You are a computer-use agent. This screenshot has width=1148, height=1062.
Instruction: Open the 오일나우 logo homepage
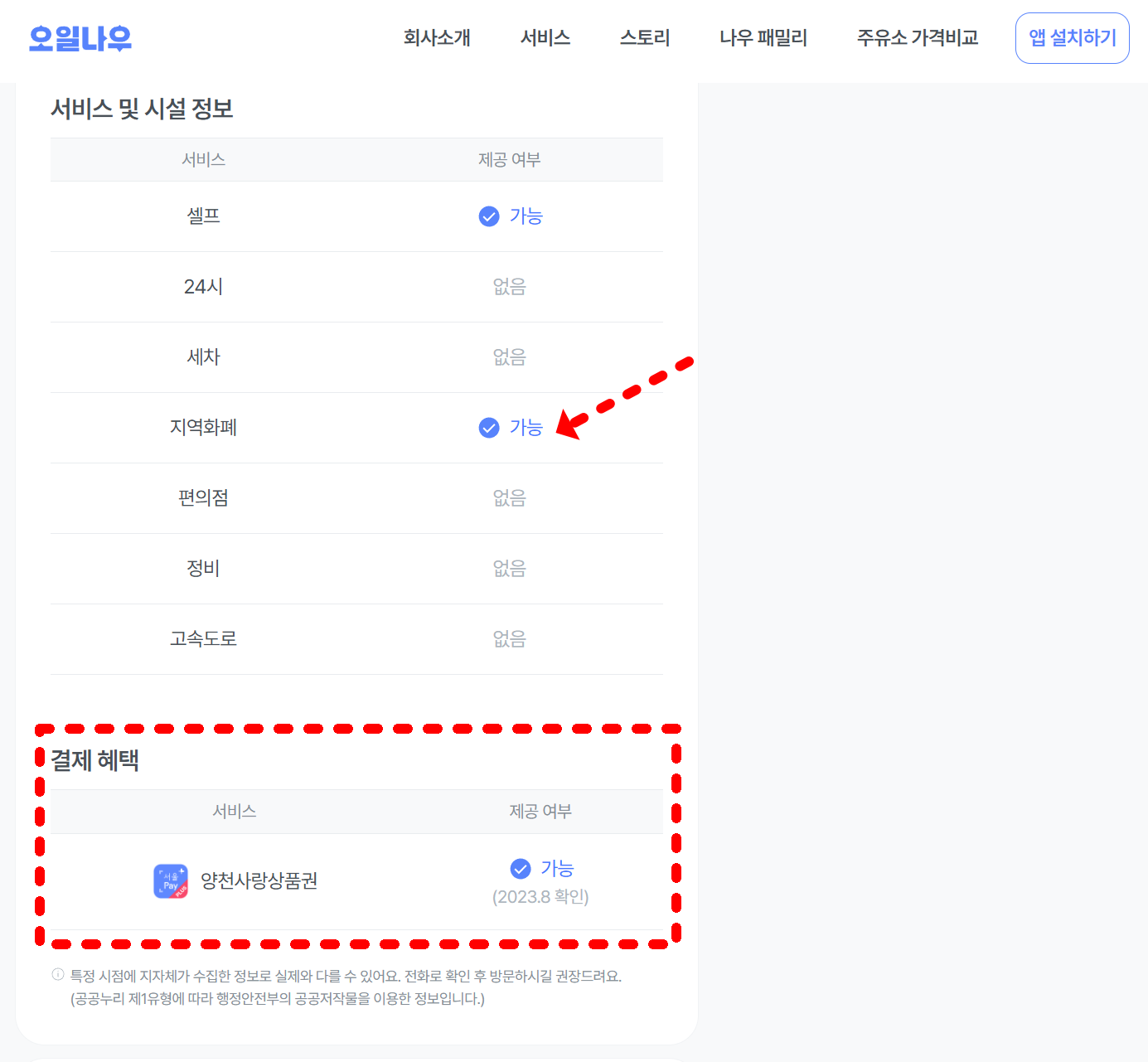click(80, 38)
